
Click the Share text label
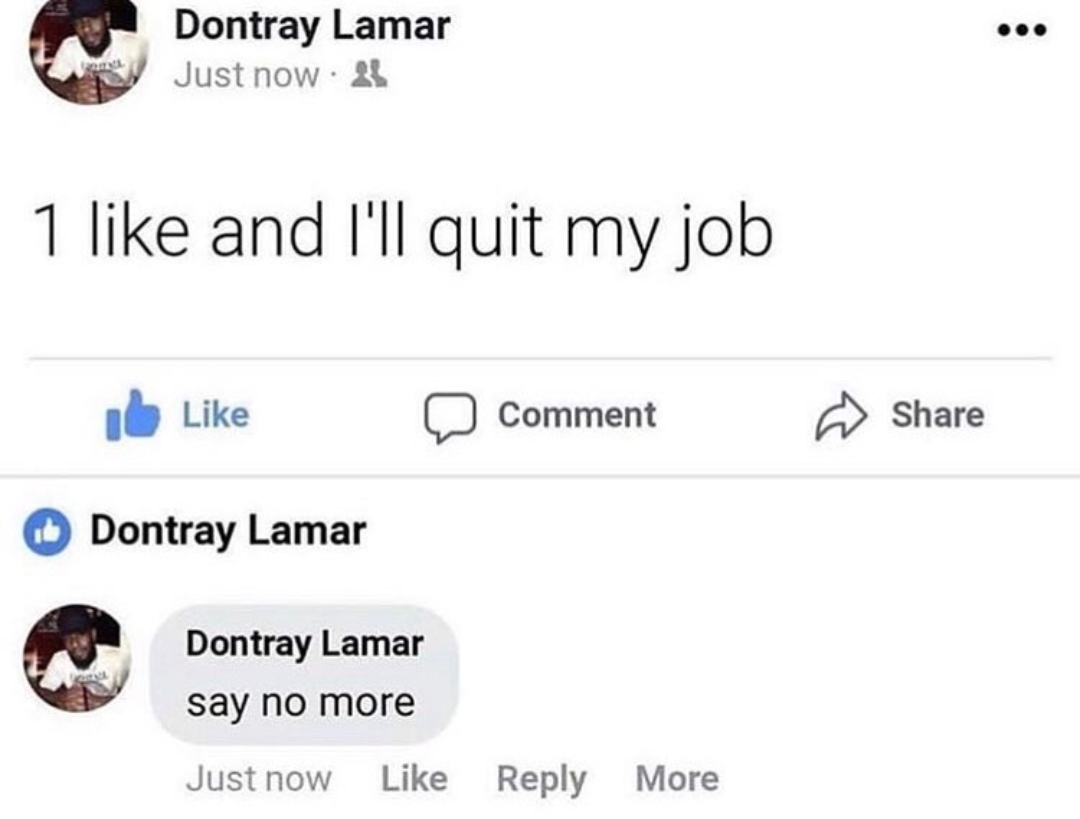click(x=937, y=415)
